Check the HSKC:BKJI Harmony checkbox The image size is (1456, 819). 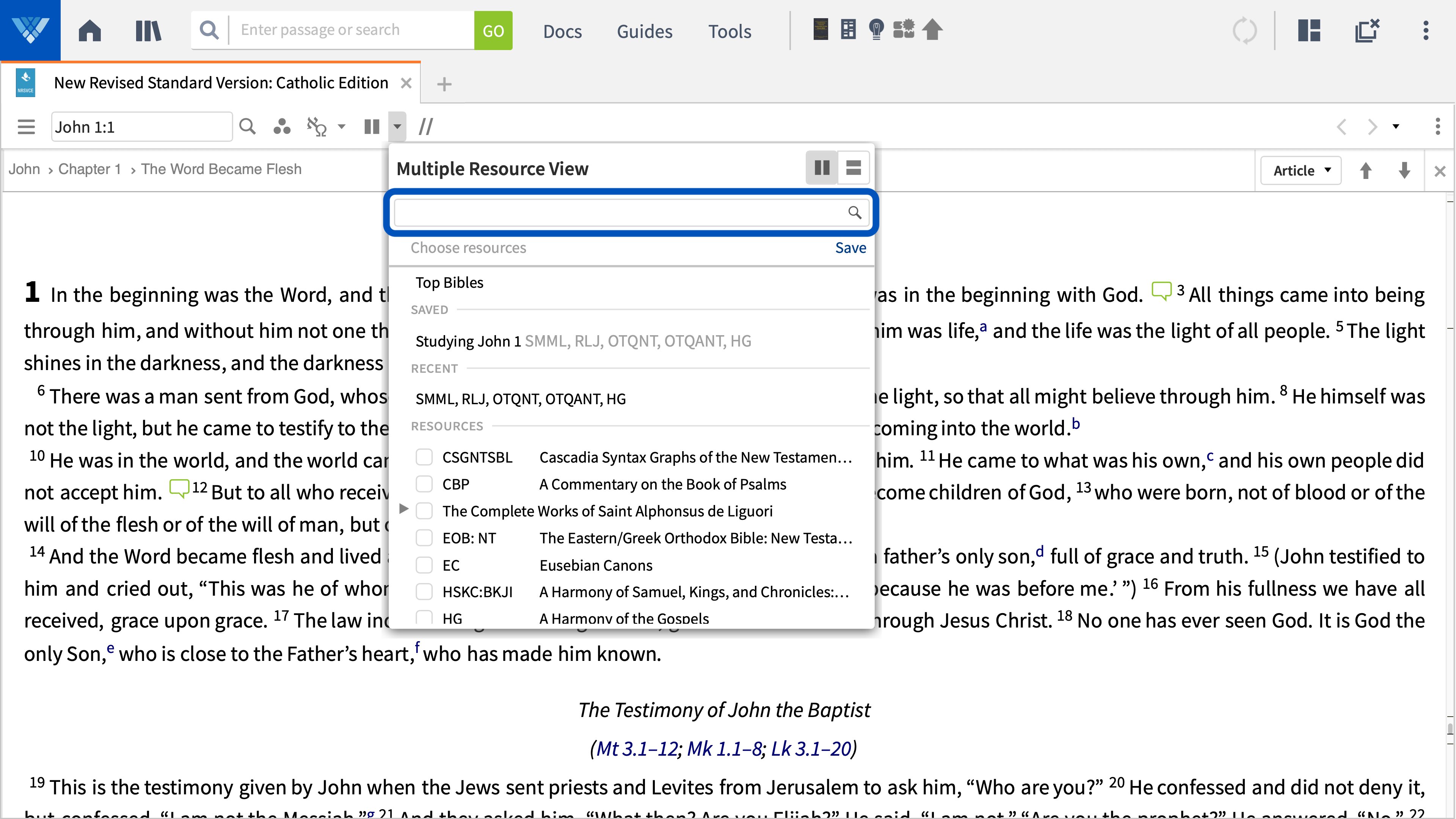[424, 592]
